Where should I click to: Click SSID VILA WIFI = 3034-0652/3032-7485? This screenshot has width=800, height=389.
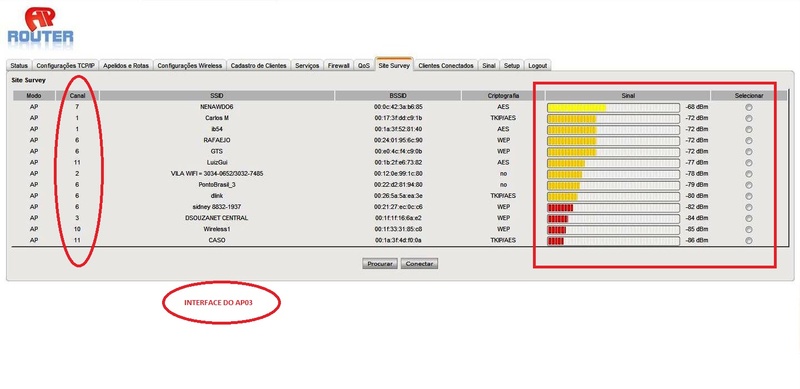(217, 174)
